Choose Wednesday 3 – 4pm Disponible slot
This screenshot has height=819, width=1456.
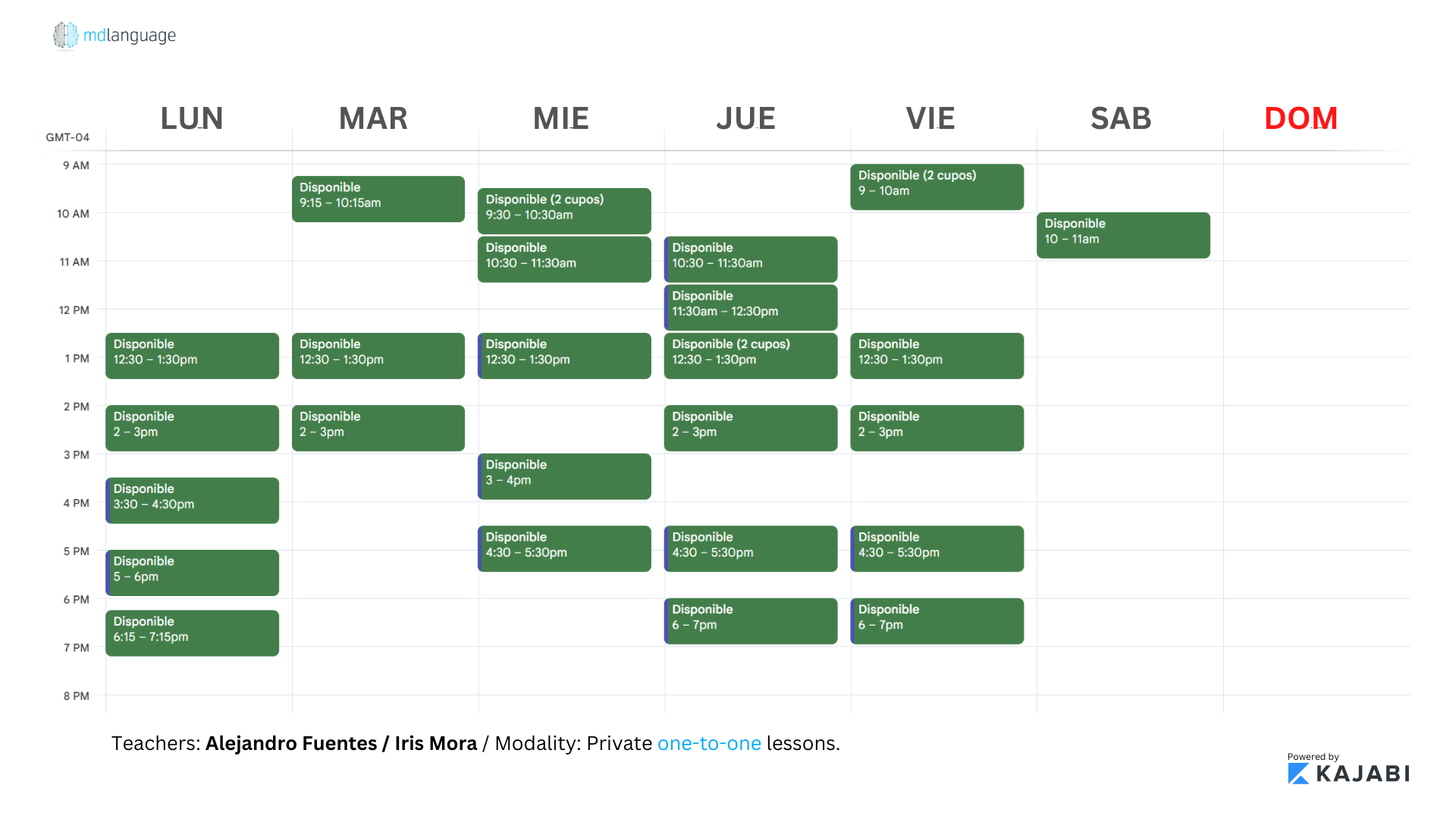click(x=564, y=476)
